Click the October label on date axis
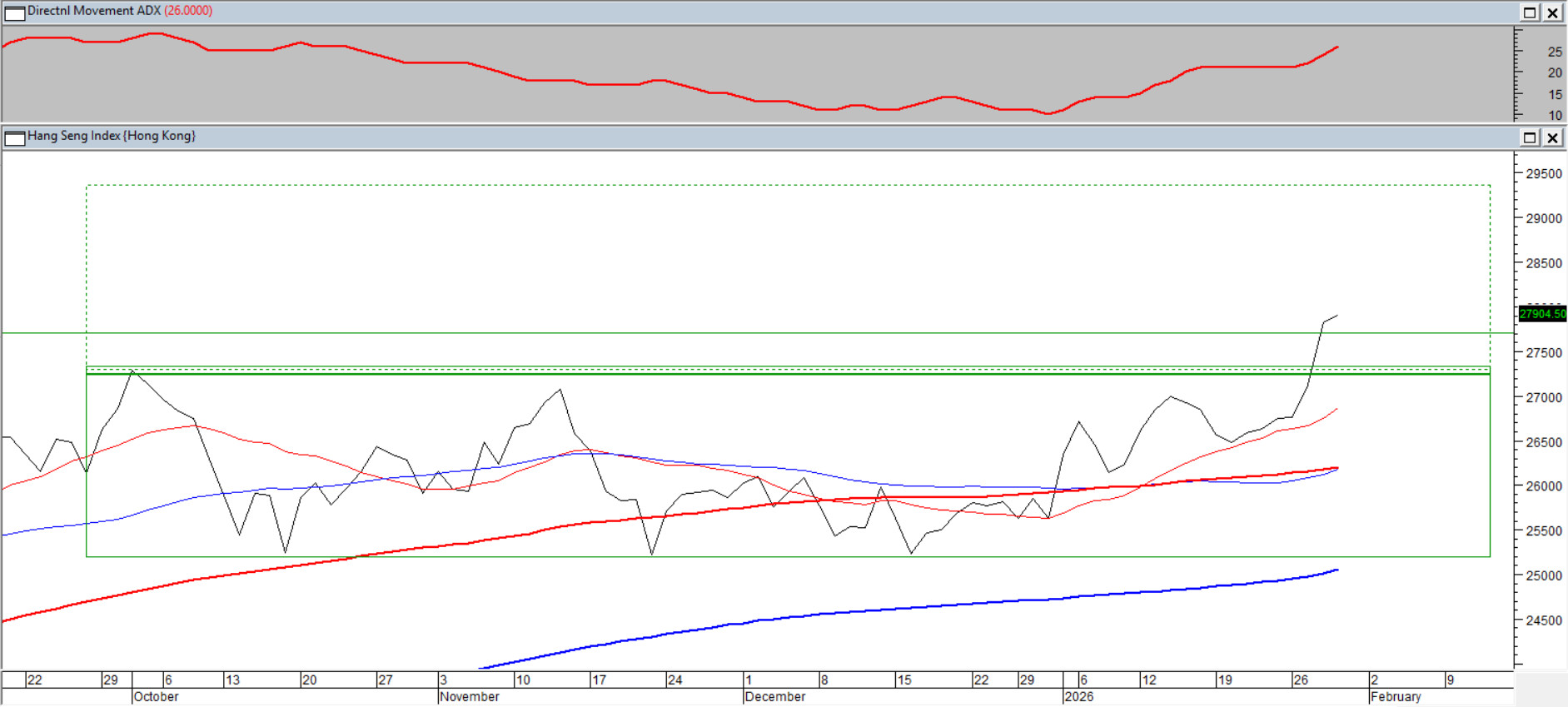The width and height of the screenshot is (1568, 707). [x=156, y=697]
